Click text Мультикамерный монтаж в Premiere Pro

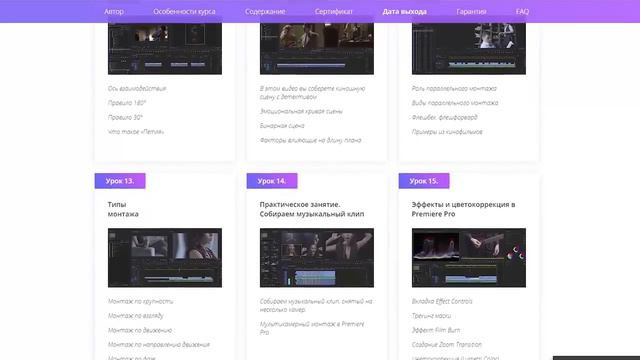[x=312, y=328]
